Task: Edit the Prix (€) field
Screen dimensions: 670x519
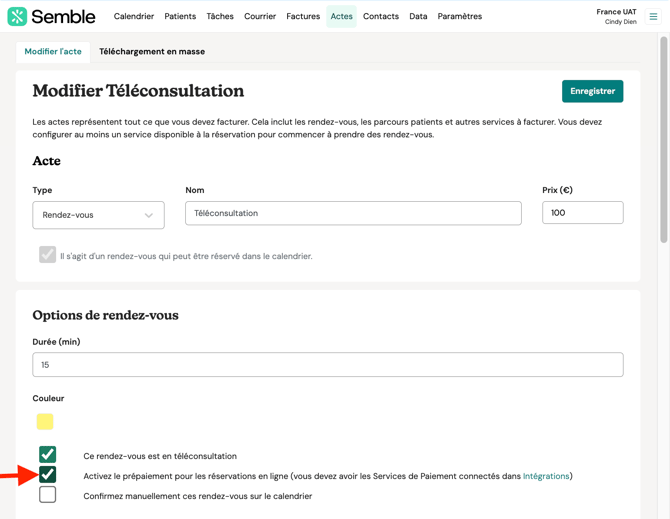Action: tap(582, 213)
